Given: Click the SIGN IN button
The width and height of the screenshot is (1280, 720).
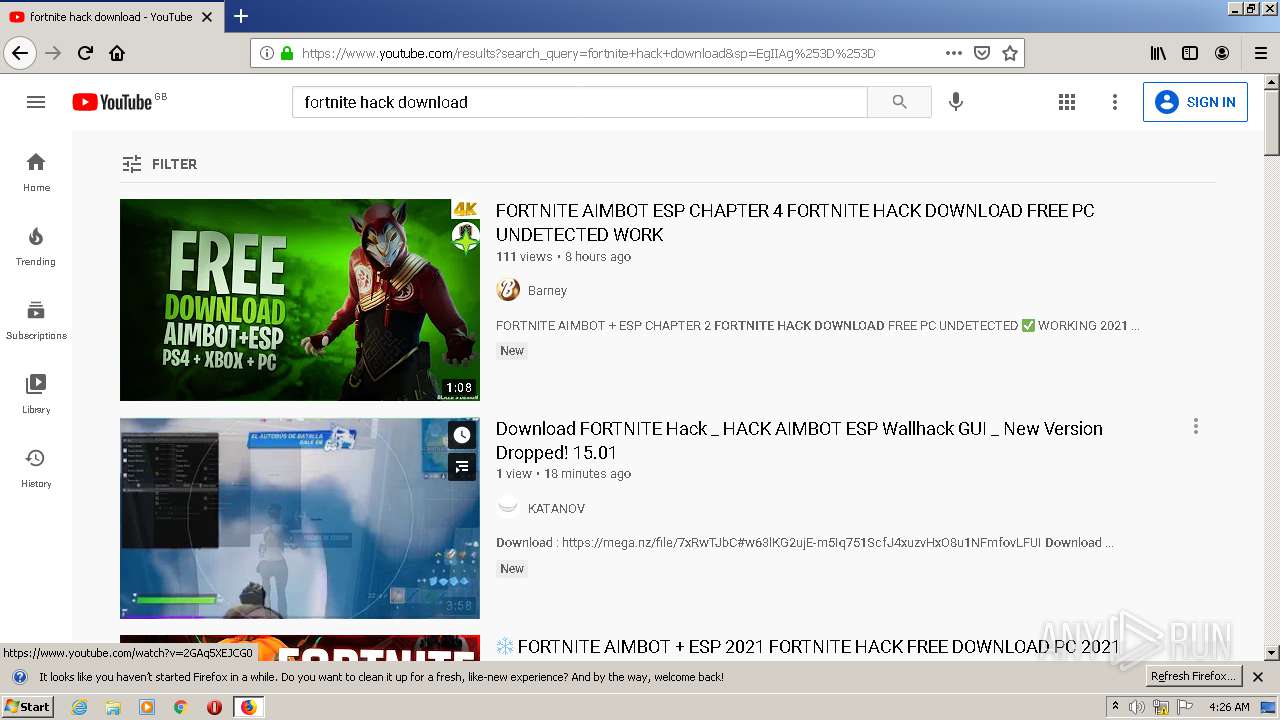Looking at the screenshot, I should point(1195,102).
